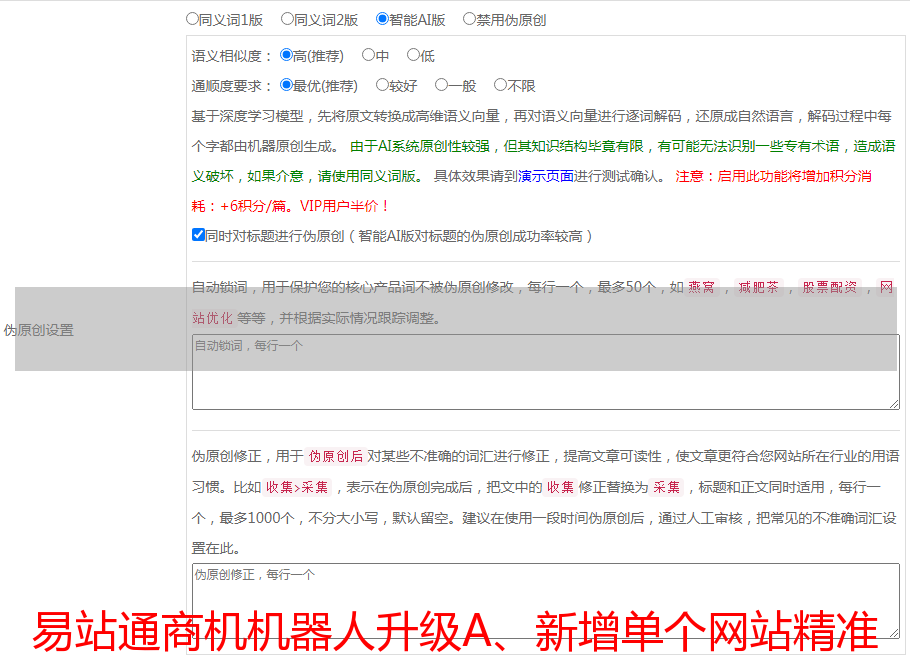Click the 减肥茶 example keyword

click(x=759, y=287)
